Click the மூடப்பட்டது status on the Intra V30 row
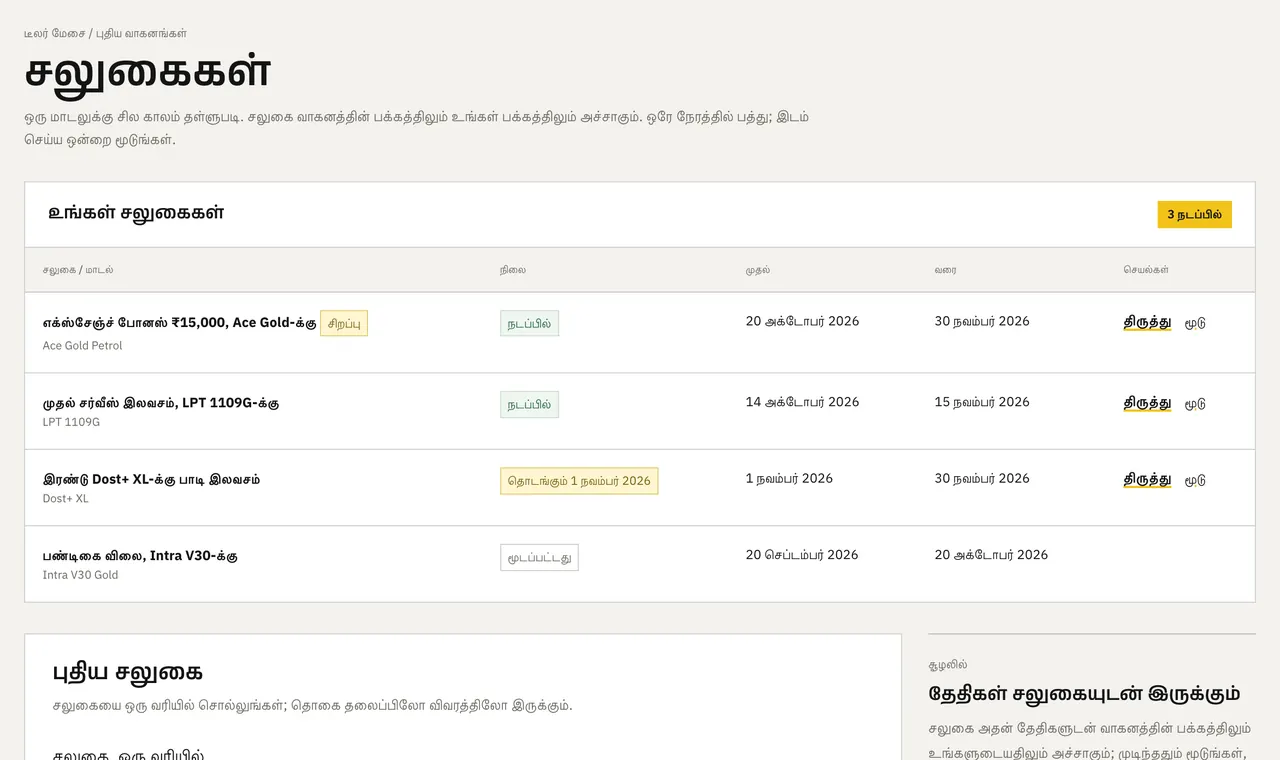This screenshot has width=1280, height=760. (539, 557)
